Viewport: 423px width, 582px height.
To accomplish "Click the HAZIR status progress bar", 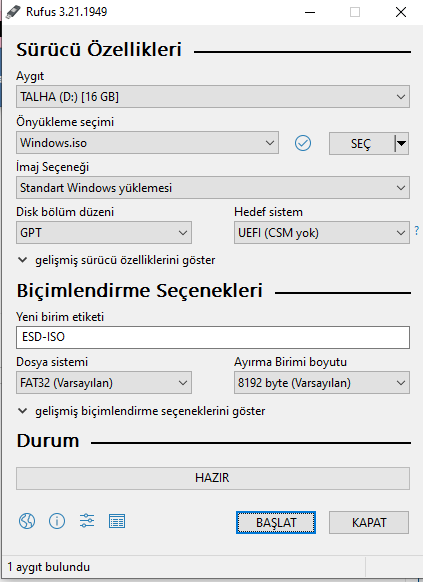I will click(213, 478).
